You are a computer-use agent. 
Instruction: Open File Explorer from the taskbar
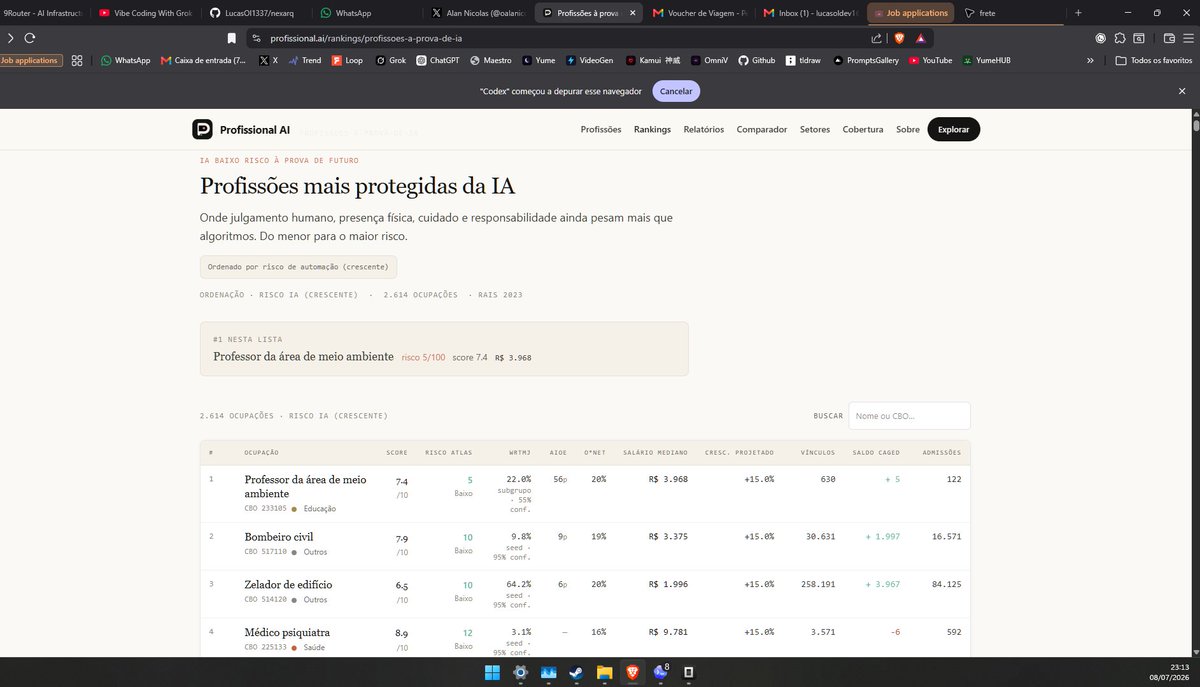click(604, 672)
